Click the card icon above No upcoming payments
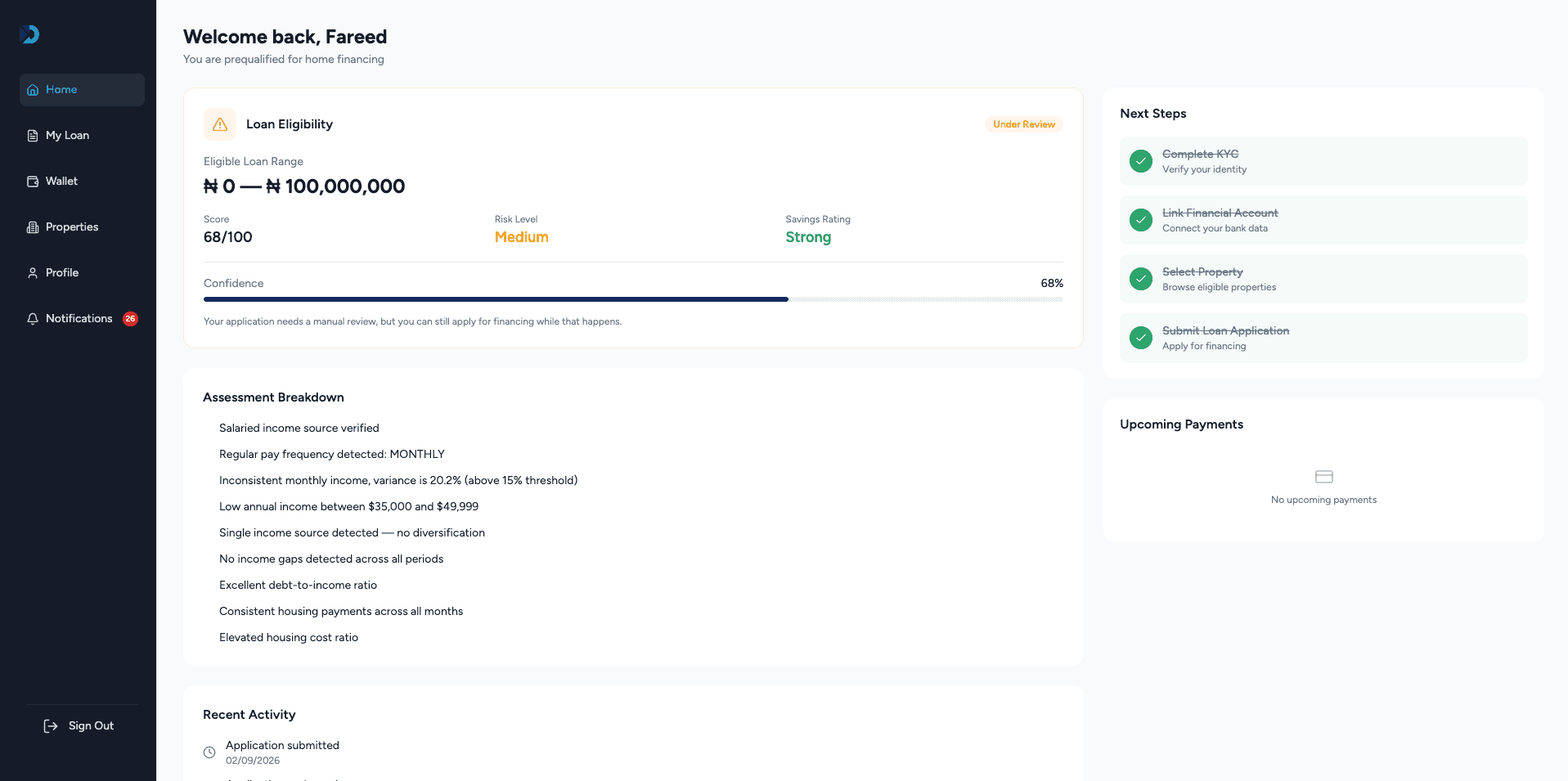The height and width of the screenshot is (781, 1568). click(1324, 477)
